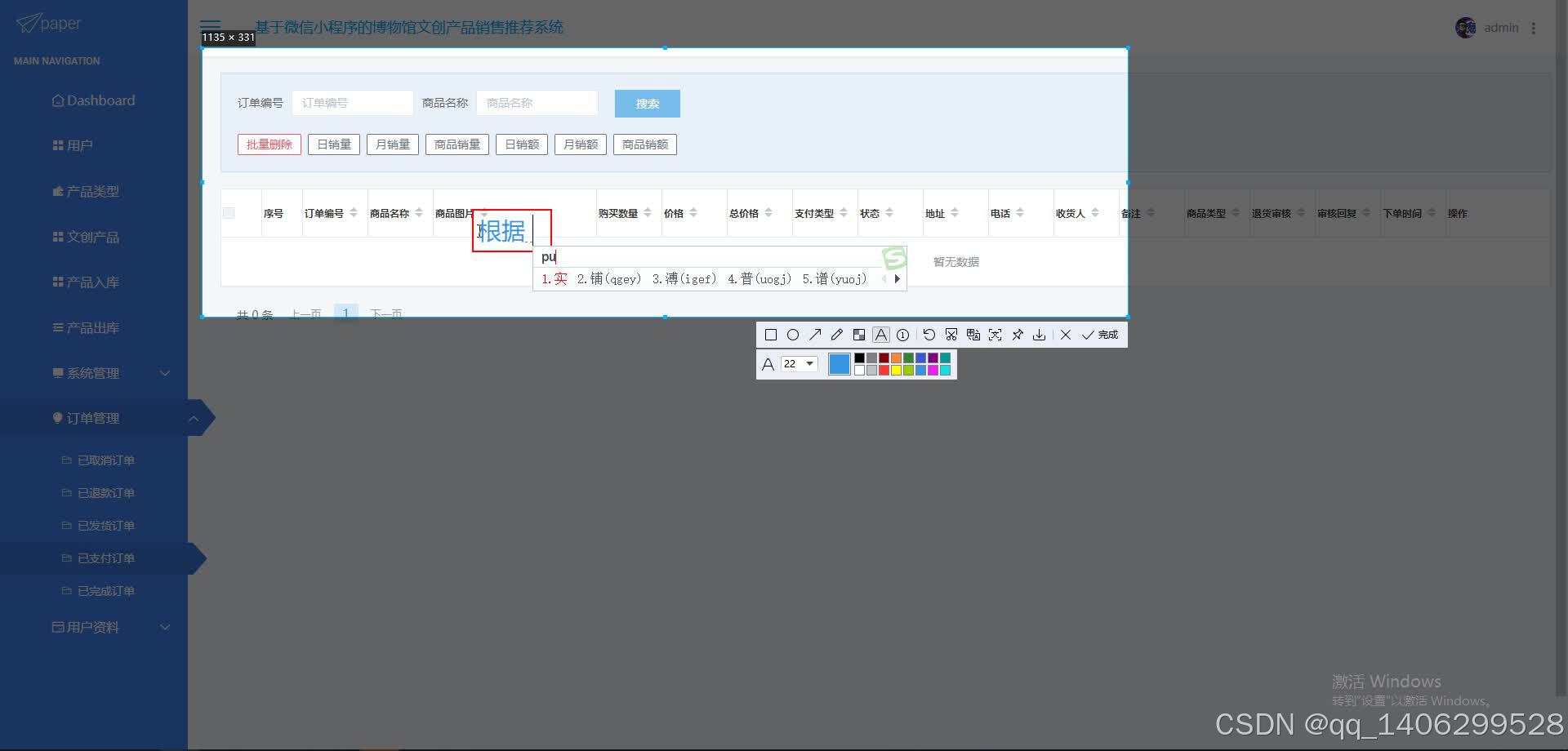1568x751 pixels.
Task: Cancel the screenshot with X icon
Action: coord(1066,335)
